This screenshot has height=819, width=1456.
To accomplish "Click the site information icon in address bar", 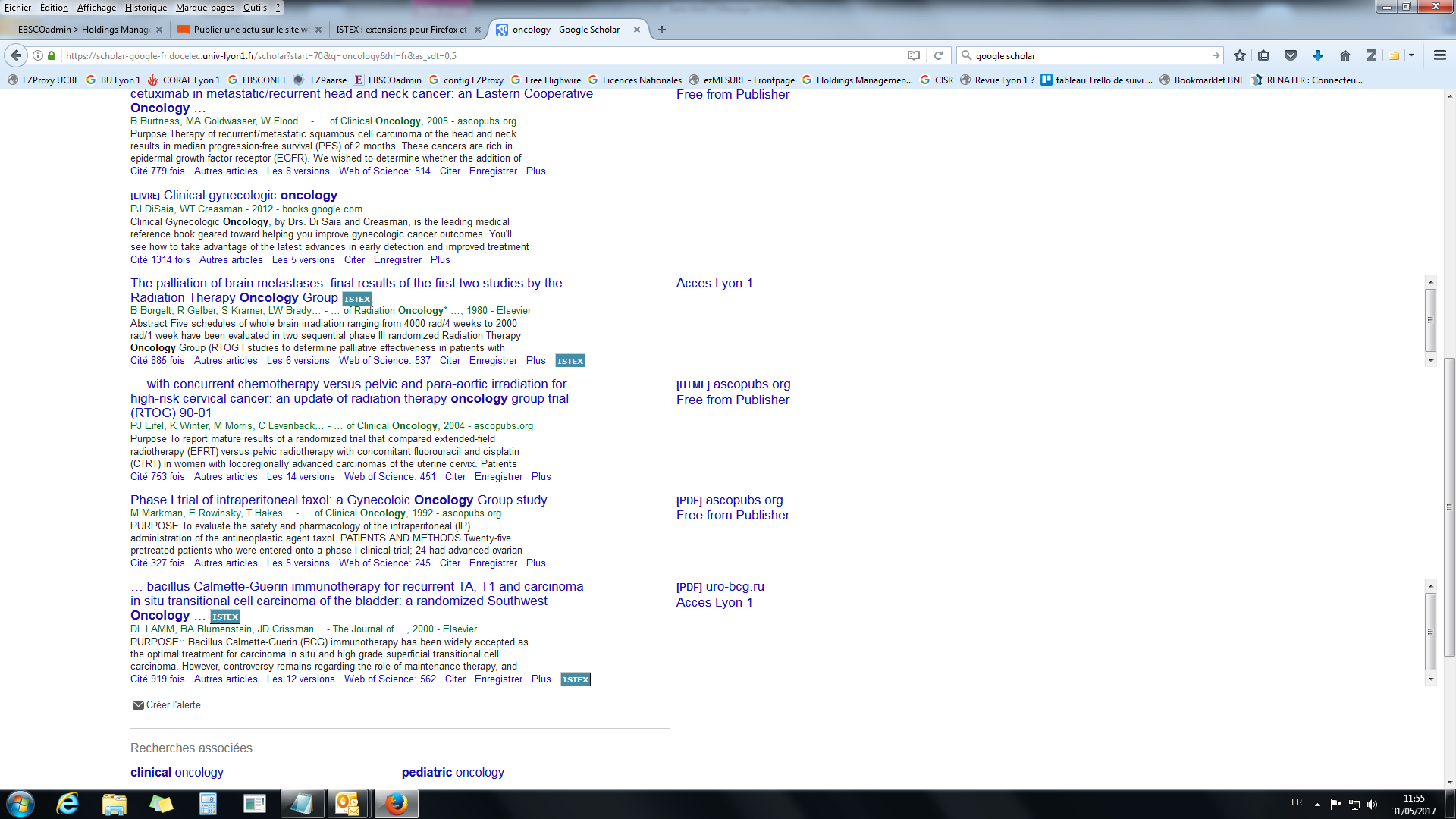I will coord(37,55).
